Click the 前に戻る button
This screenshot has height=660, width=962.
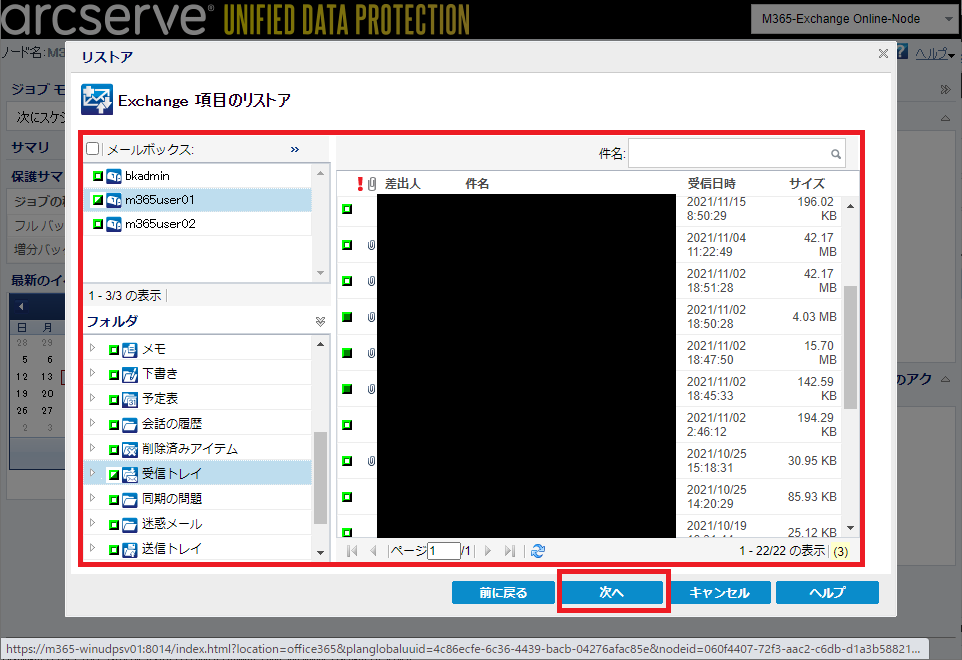503,593
